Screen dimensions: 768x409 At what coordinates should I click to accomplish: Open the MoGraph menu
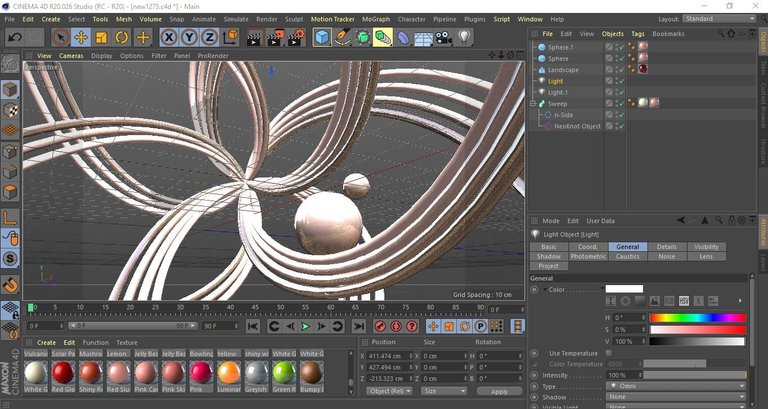(x=376, y=19)
